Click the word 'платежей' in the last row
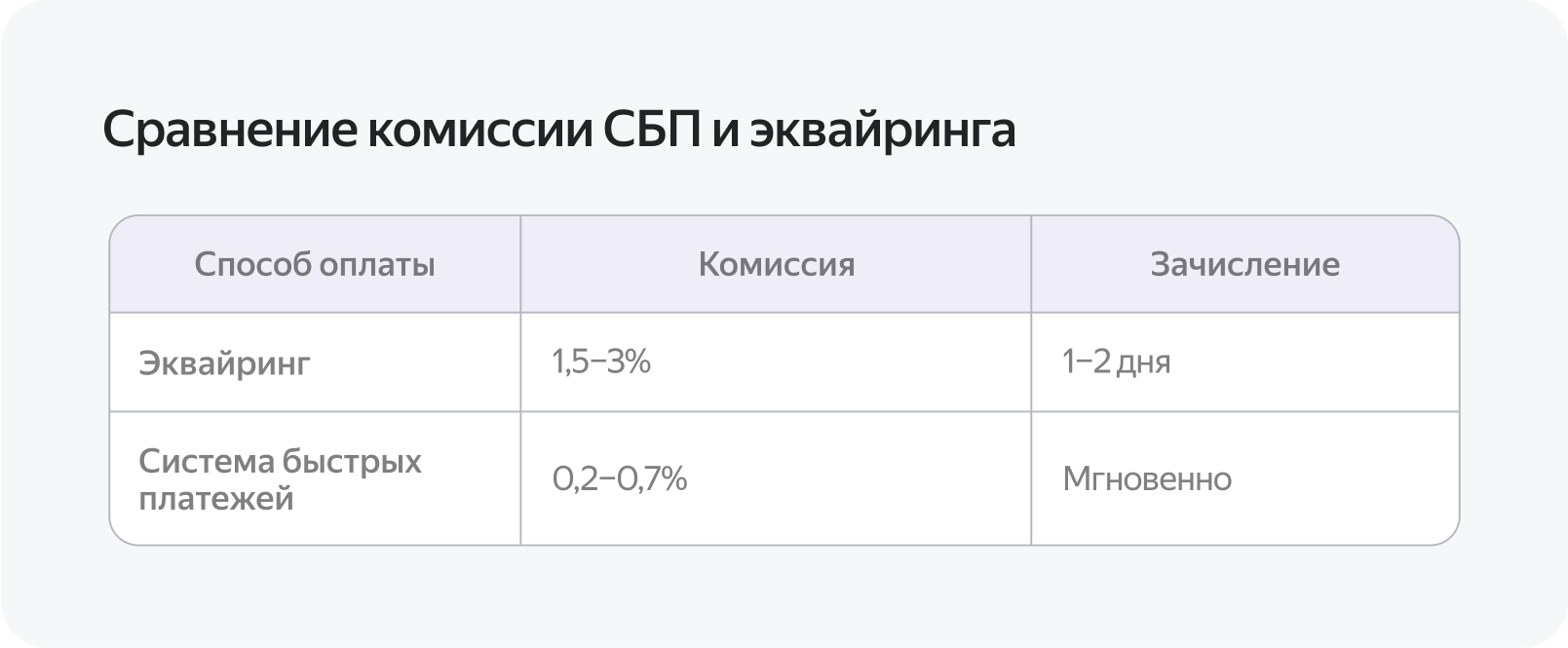The width and height of the screenshot is (1568, 648). pyautogui.click(x=216, y=498)
